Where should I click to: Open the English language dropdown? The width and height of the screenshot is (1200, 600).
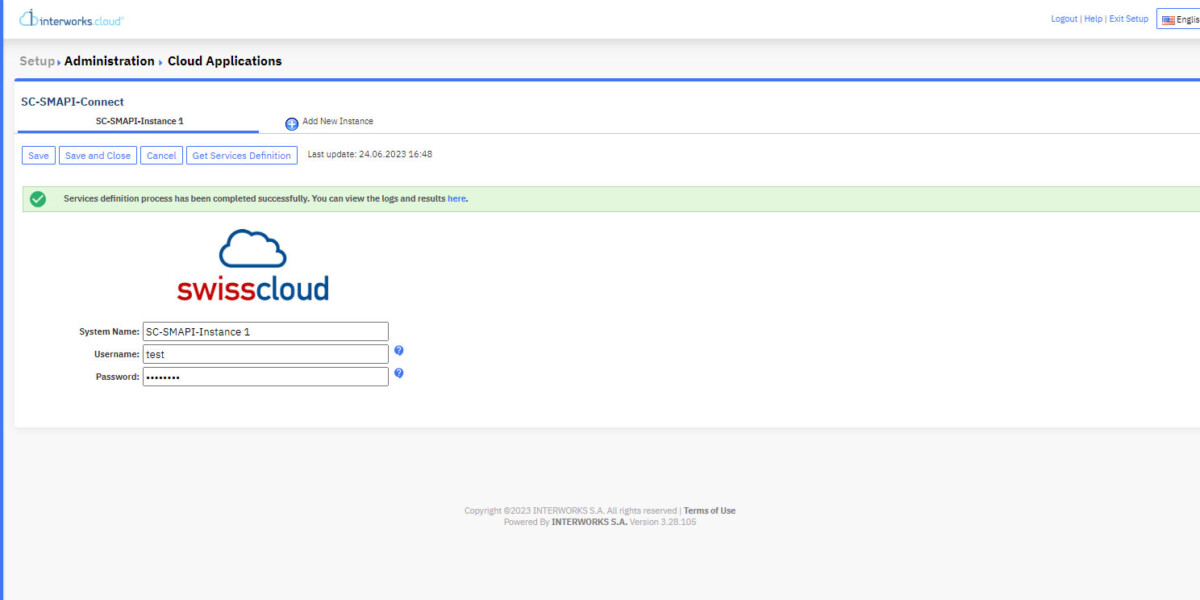click(1180, 19)
